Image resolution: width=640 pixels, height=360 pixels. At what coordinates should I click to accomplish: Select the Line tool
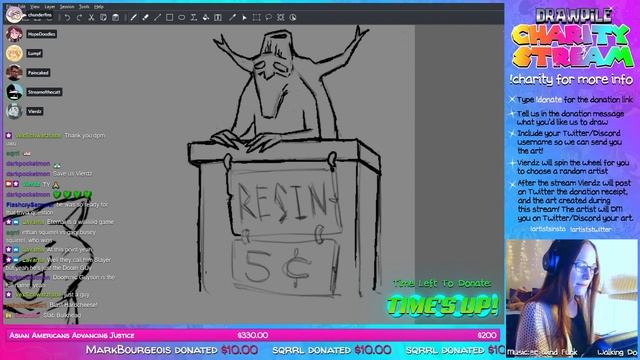click(x=158, y=18)
